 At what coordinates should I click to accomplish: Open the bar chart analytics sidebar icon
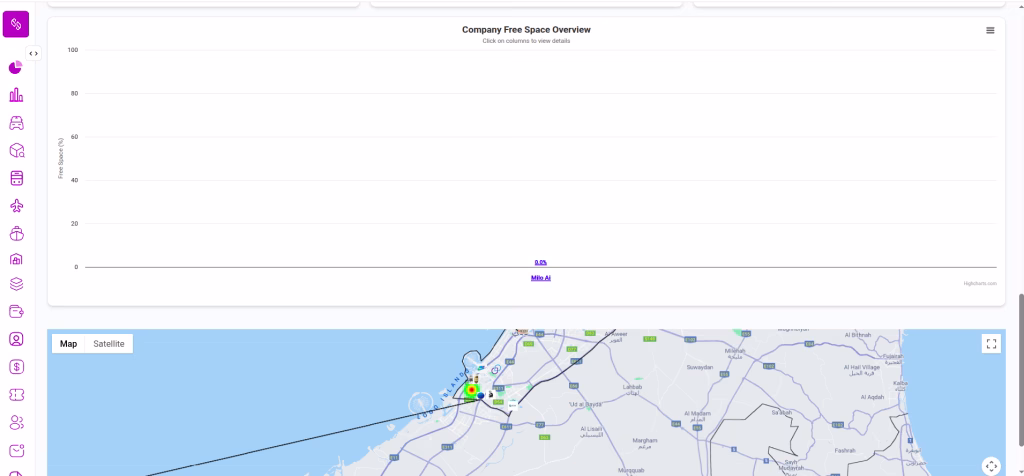coord(16,95)
